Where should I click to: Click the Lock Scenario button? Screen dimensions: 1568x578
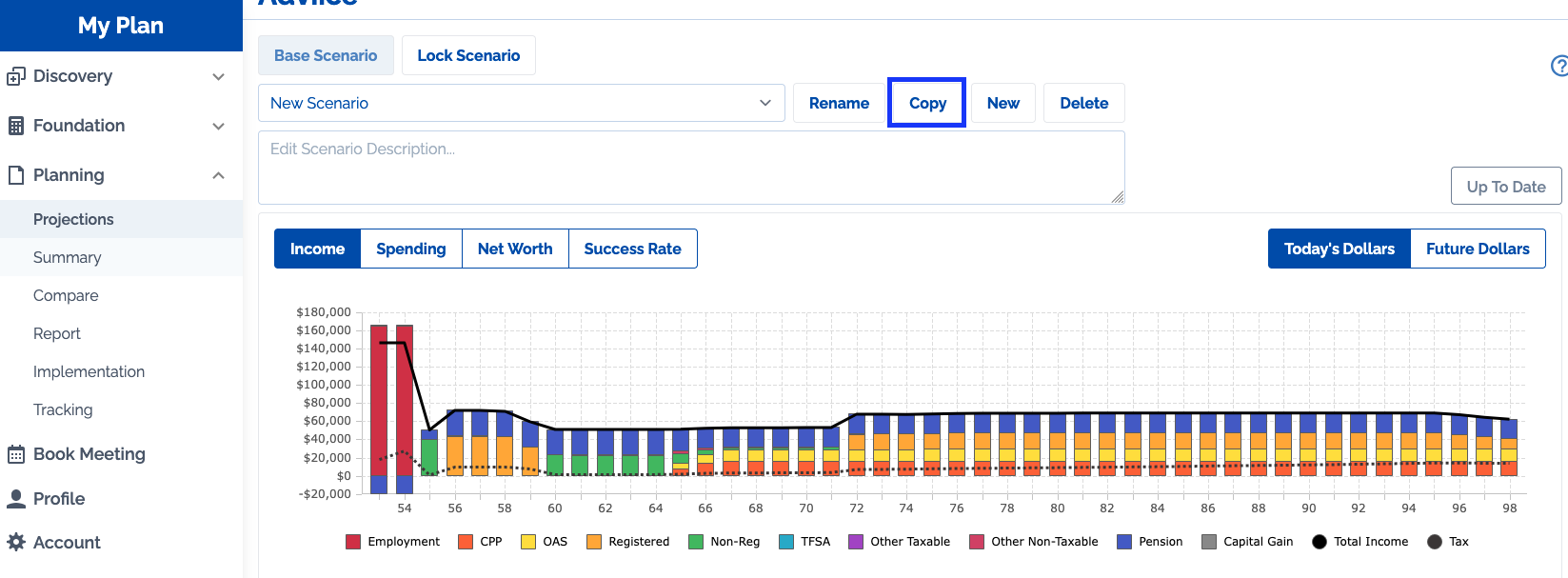[x=468, y=55]
